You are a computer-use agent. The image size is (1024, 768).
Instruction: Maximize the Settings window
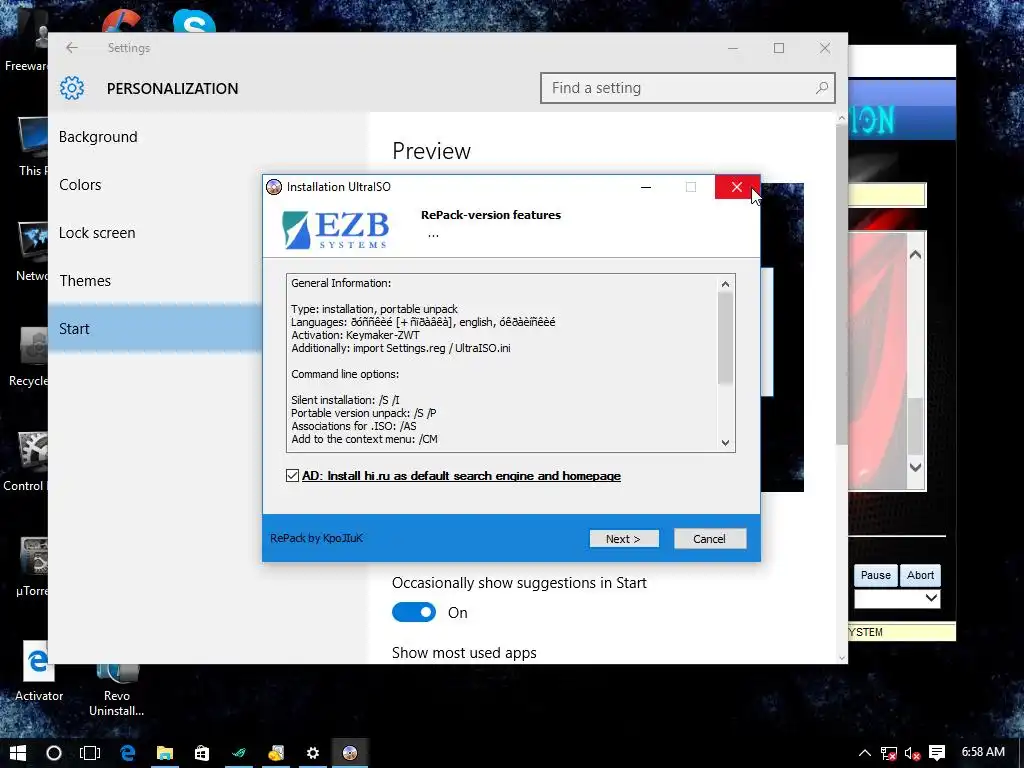pyautogui.click(x=778, y=48)
